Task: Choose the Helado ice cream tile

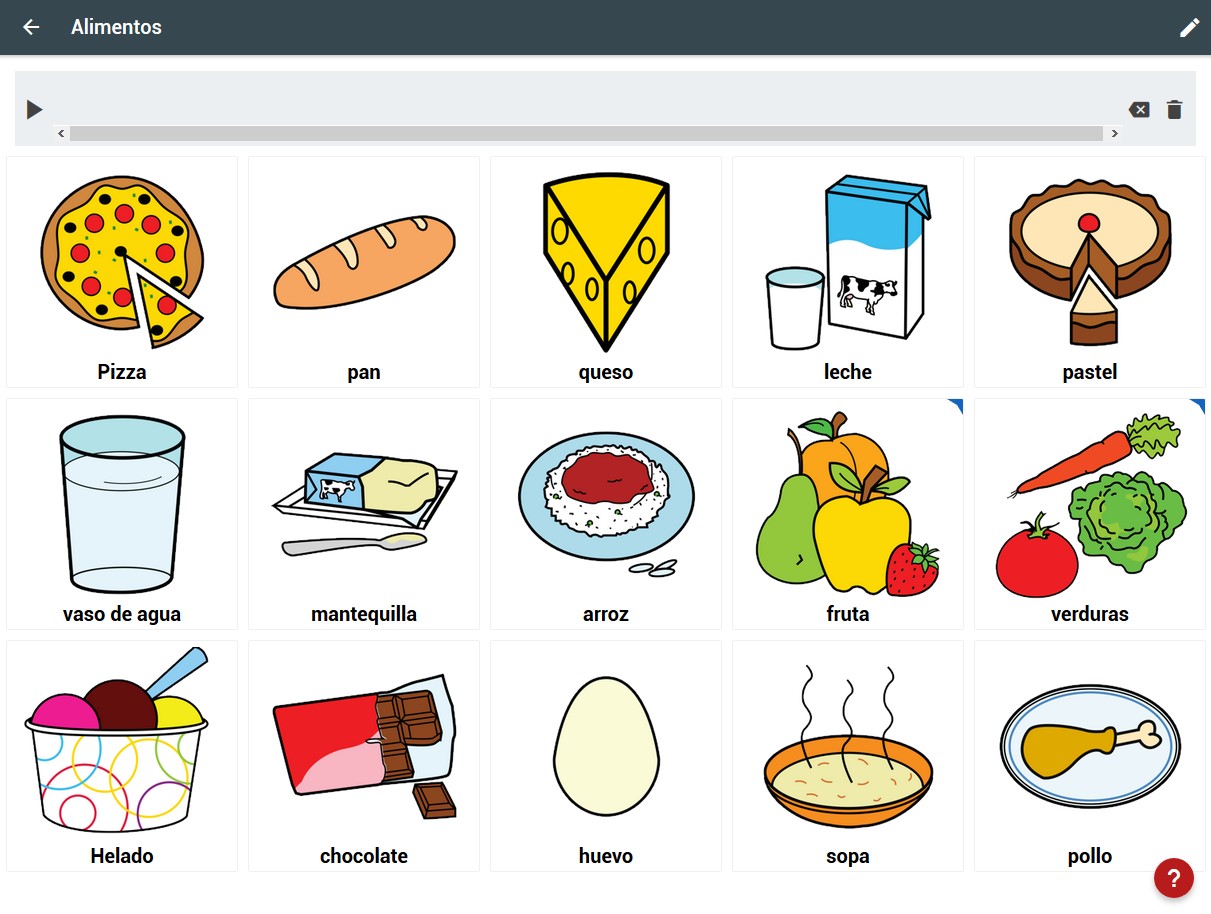Action: pos(122,756)
